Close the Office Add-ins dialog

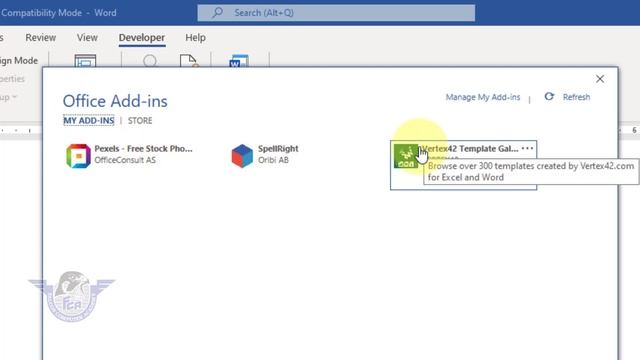(x=600, y=79)
